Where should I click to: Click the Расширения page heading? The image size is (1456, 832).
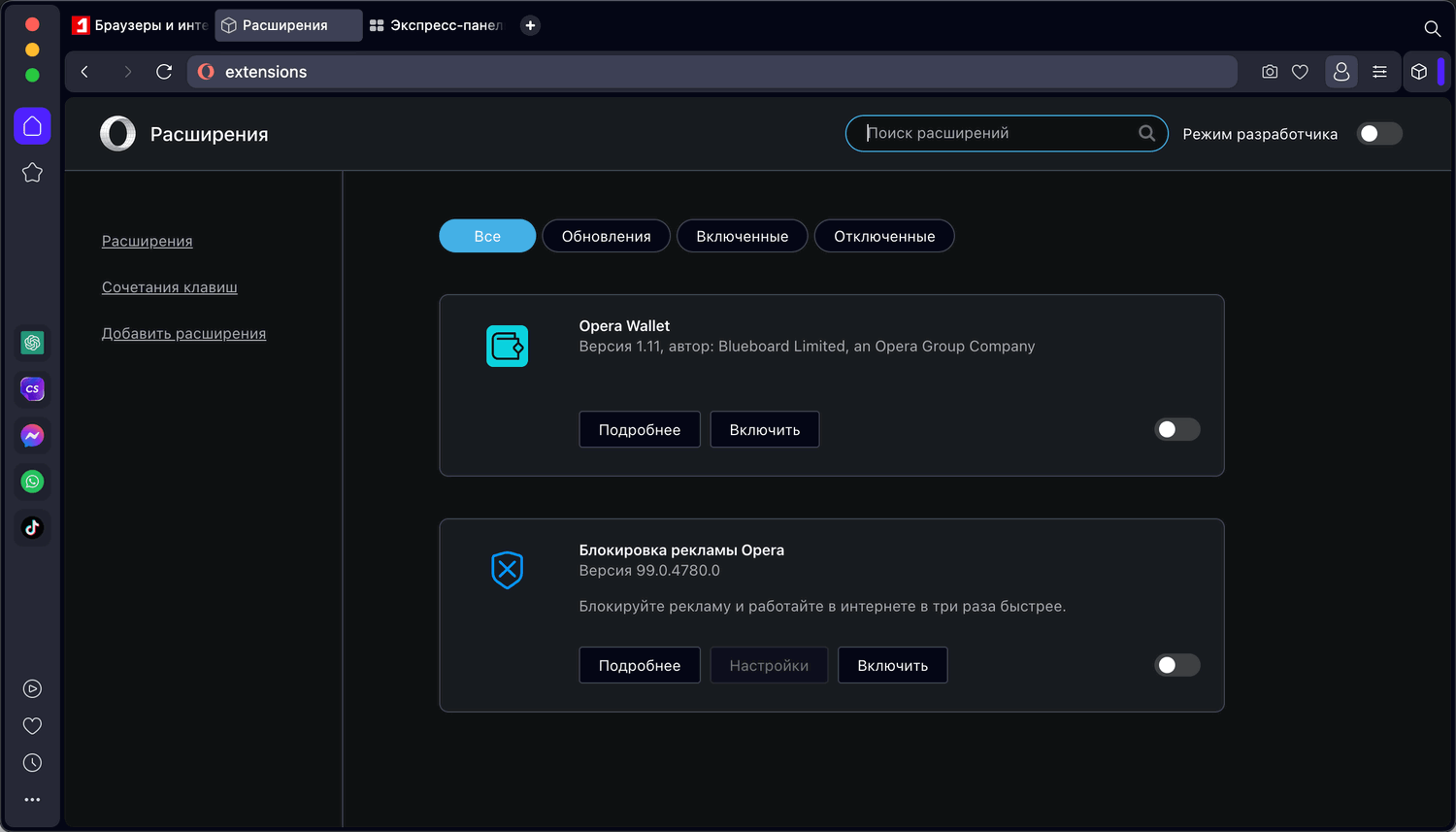pyautogui.click(x=209, y=134)
